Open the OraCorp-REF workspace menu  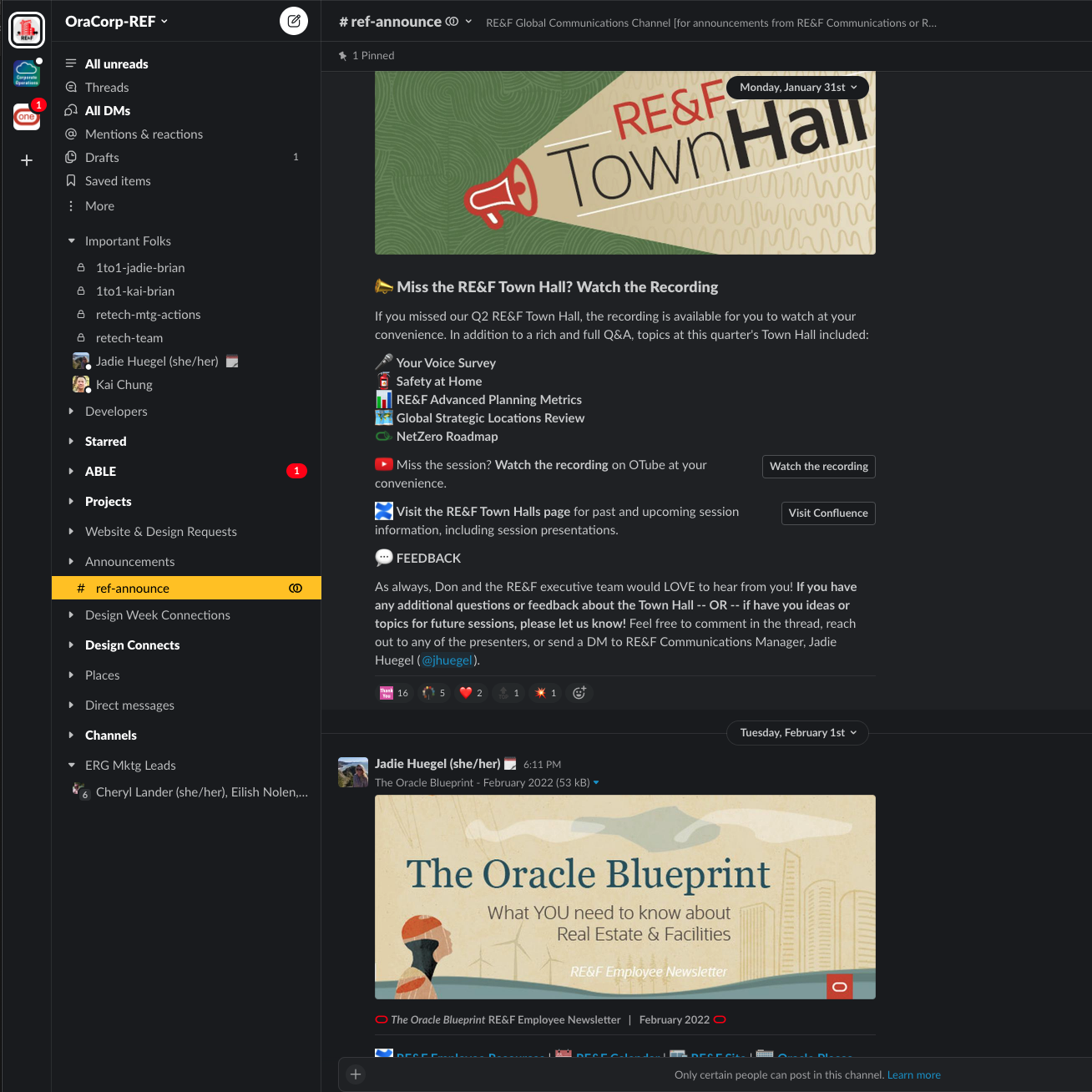click(x=117, y=22)
